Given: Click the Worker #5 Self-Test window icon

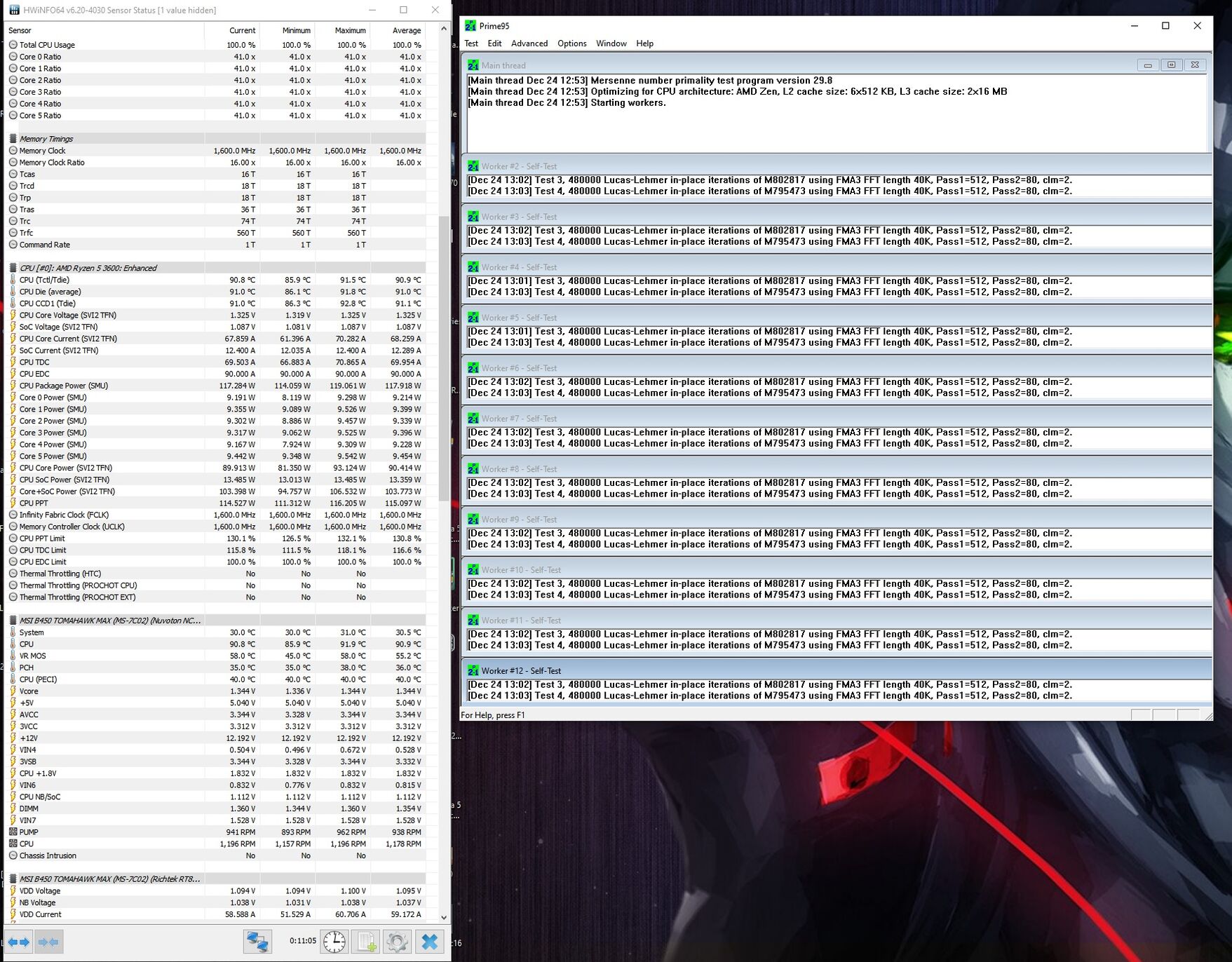Looking at the screenshot, I should coord(473,318).
